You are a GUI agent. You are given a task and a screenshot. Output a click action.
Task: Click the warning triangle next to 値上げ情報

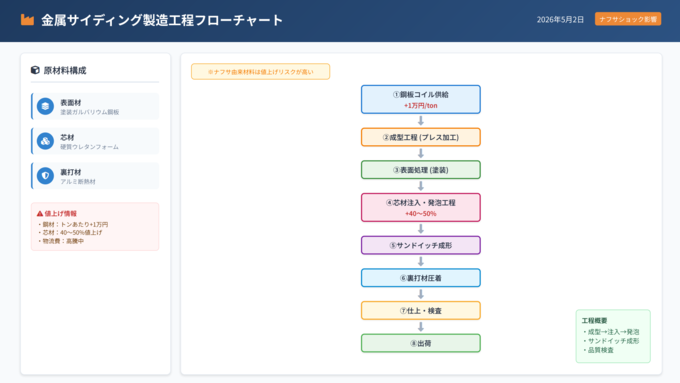click(40, 213)
